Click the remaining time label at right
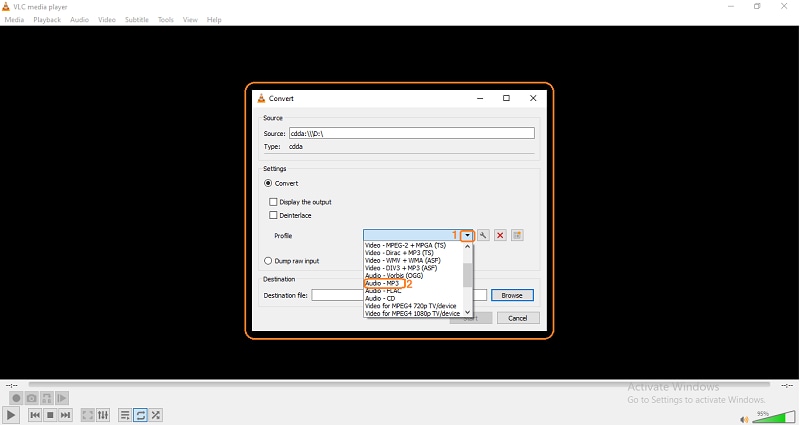Image resolution: width=800 pixels, height=425 pixels. coord(787,386)
